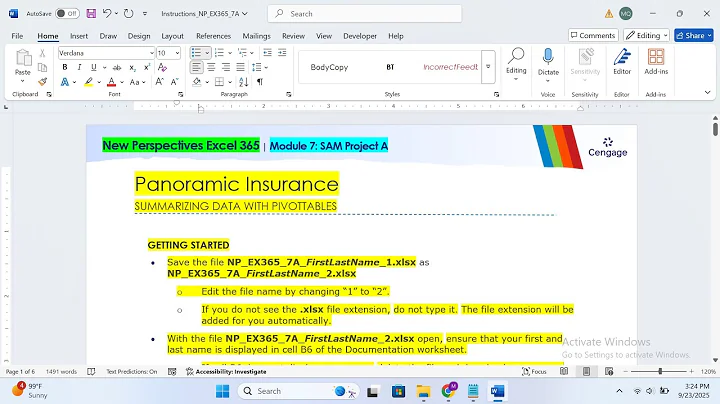Switch to the References tab
The image size is (720, 404).
pos(213,36)
